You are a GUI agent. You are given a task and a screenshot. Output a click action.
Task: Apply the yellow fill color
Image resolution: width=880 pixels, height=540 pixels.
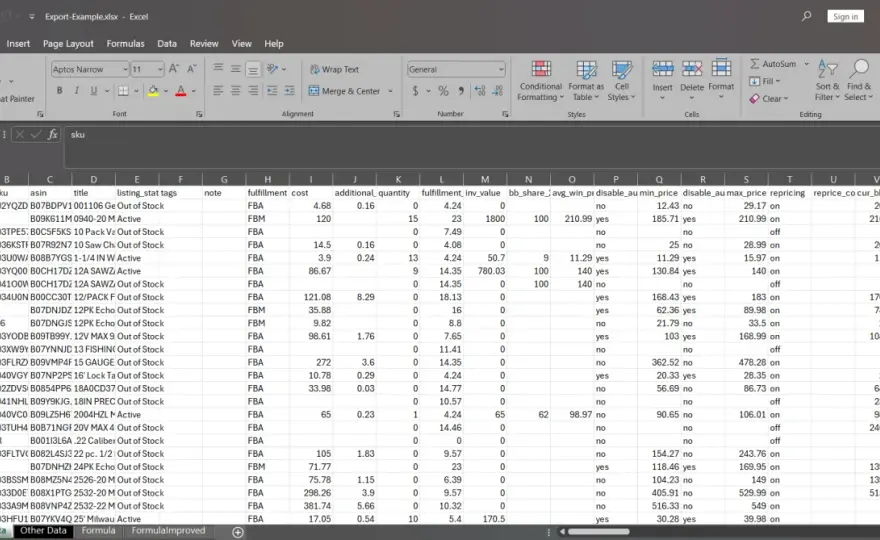point(153,90)
